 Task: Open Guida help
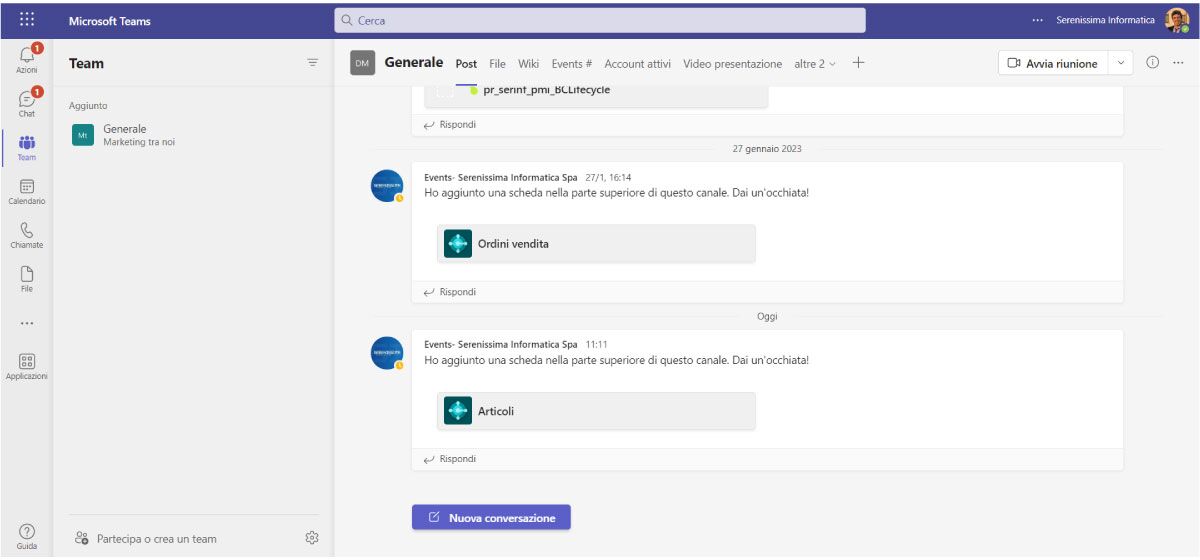click(27, 537)
